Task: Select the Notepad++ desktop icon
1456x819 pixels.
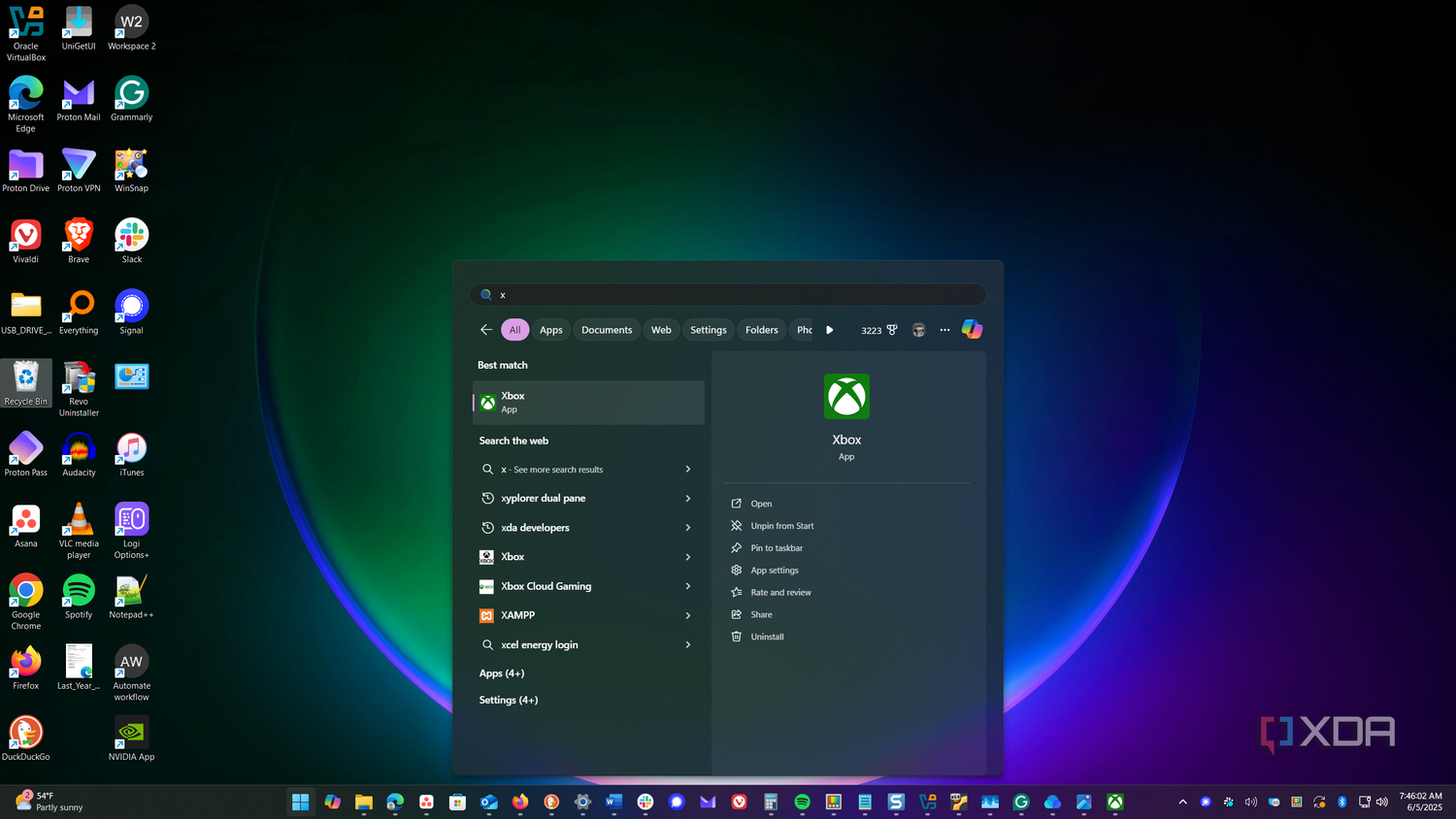Action: click(131, 597)
